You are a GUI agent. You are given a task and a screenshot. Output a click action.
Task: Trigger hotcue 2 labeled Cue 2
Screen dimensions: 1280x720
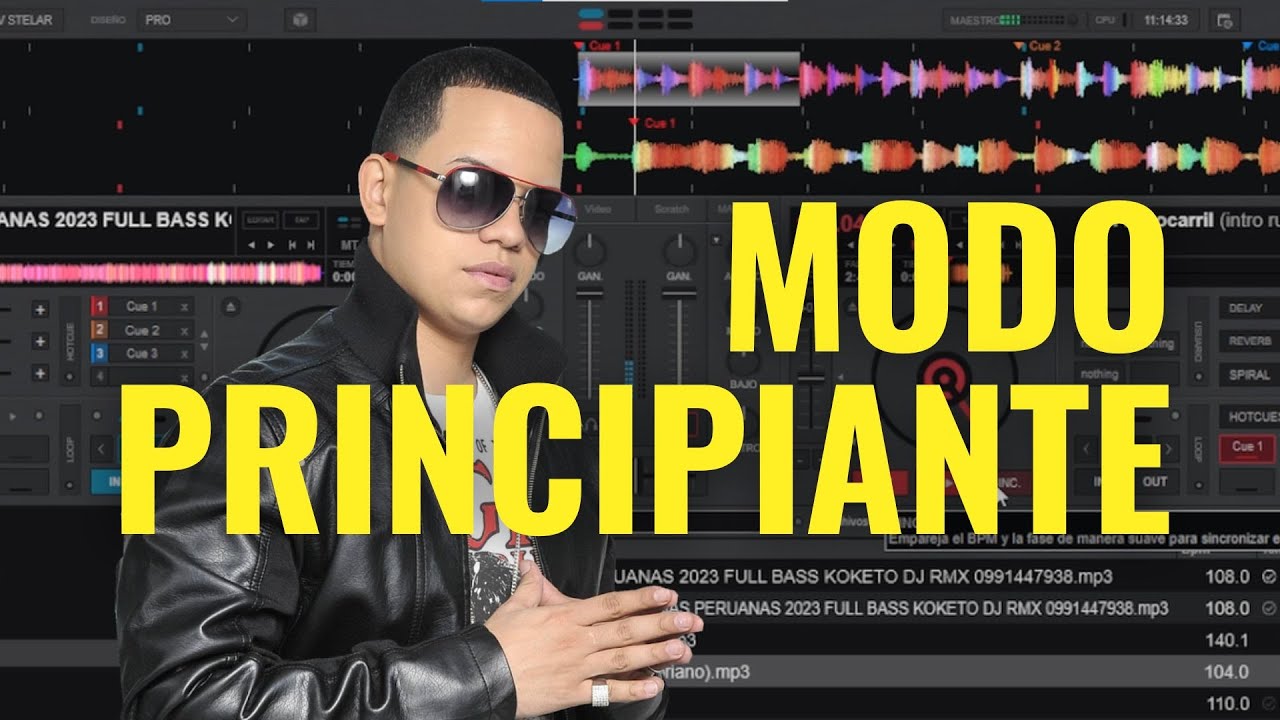pyautogui.click(x=142, y=330)
